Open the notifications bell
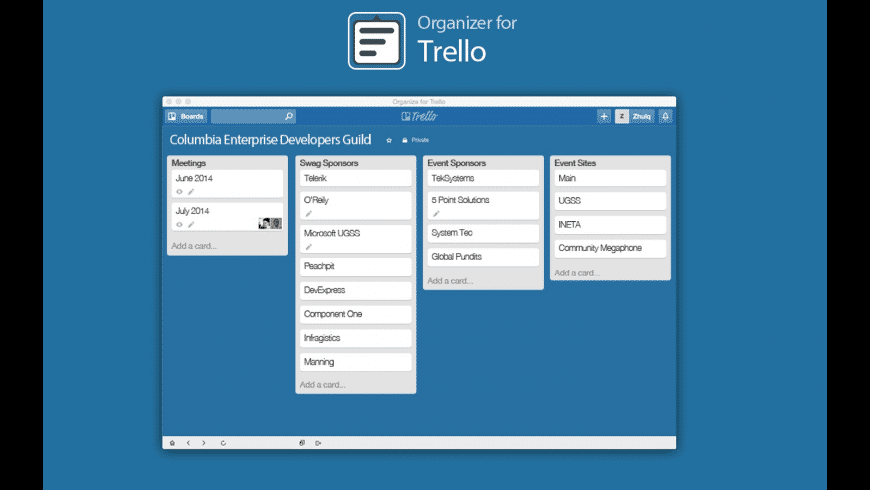 (665, 116)
